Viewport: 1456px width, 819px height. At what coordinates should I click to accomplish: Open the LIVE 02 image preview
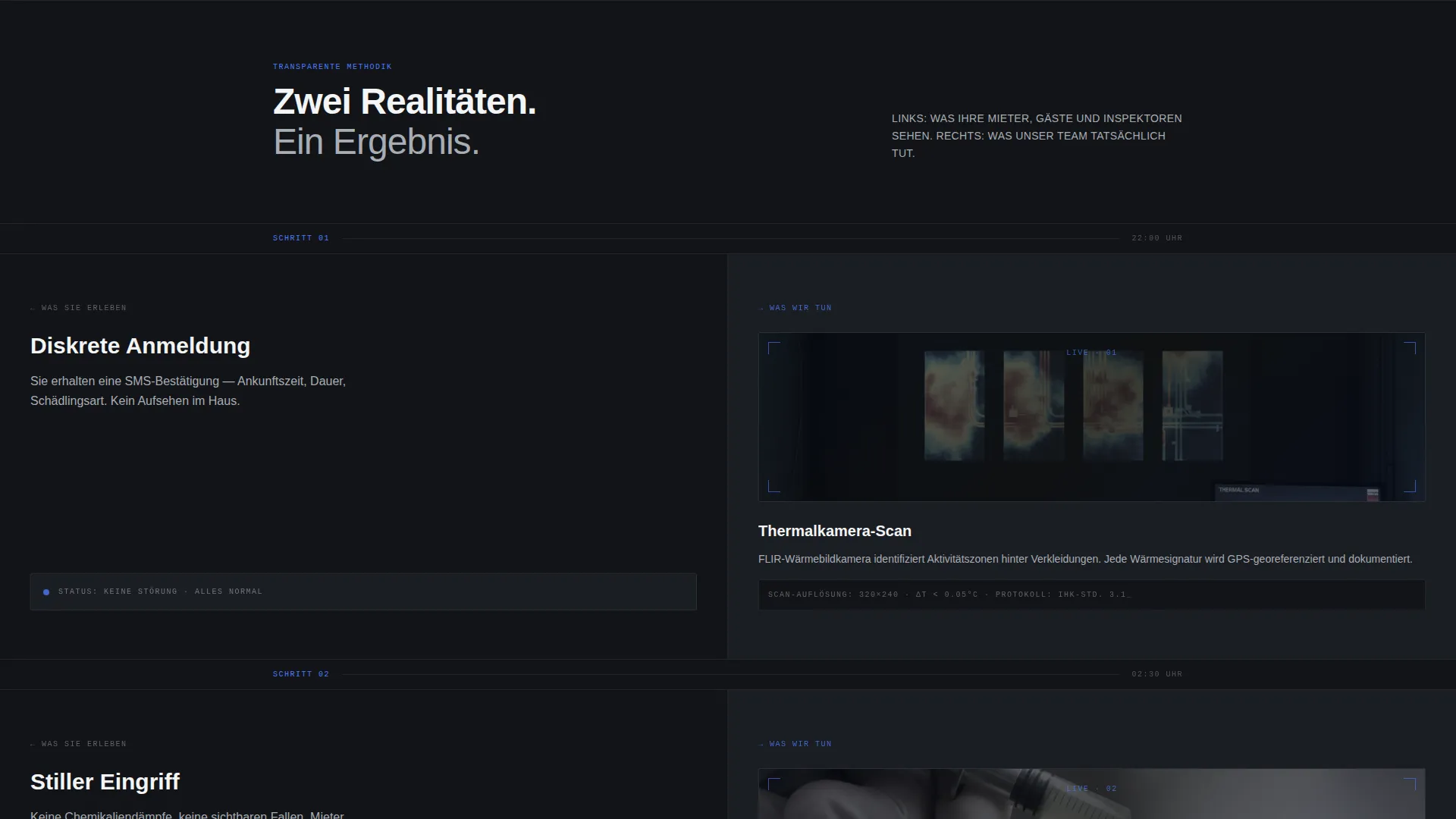pos(1091,794)
